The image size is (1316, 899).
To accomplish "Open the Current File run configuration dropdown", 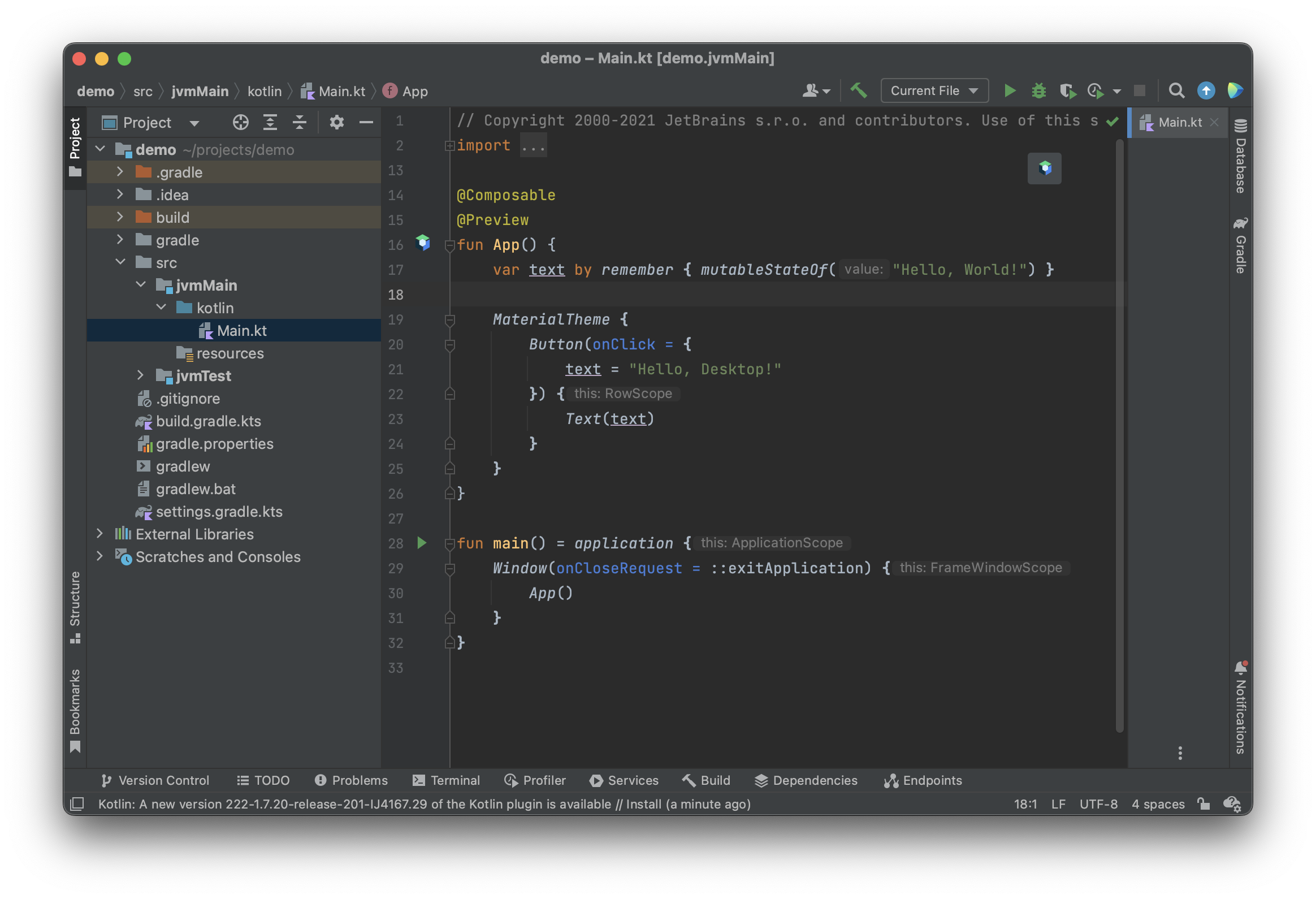I will 934,90.
